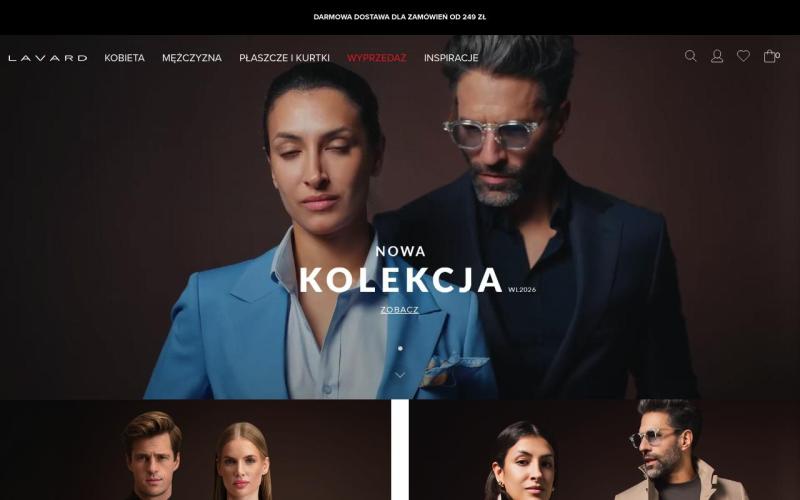Click the KOLEKCJA headline text
Image resolution: width=800 pixels, height=500 pixels.
401,280
